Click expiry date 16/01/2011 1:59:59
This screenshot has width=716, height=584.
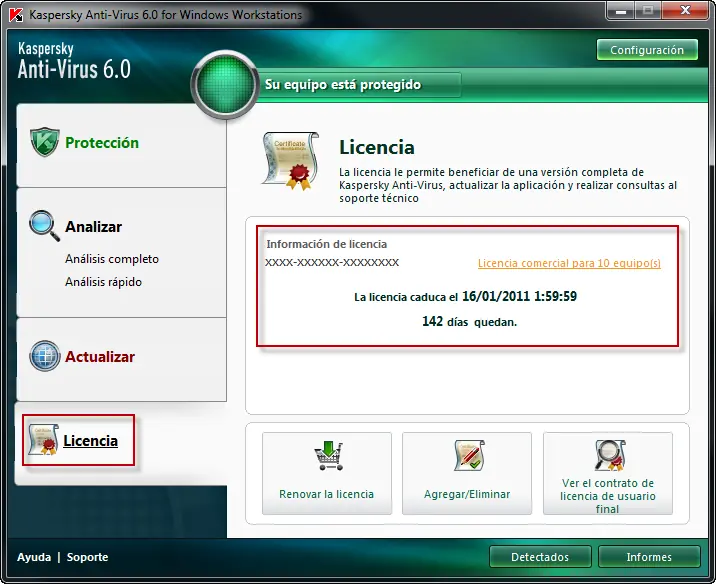coord(519,296)
